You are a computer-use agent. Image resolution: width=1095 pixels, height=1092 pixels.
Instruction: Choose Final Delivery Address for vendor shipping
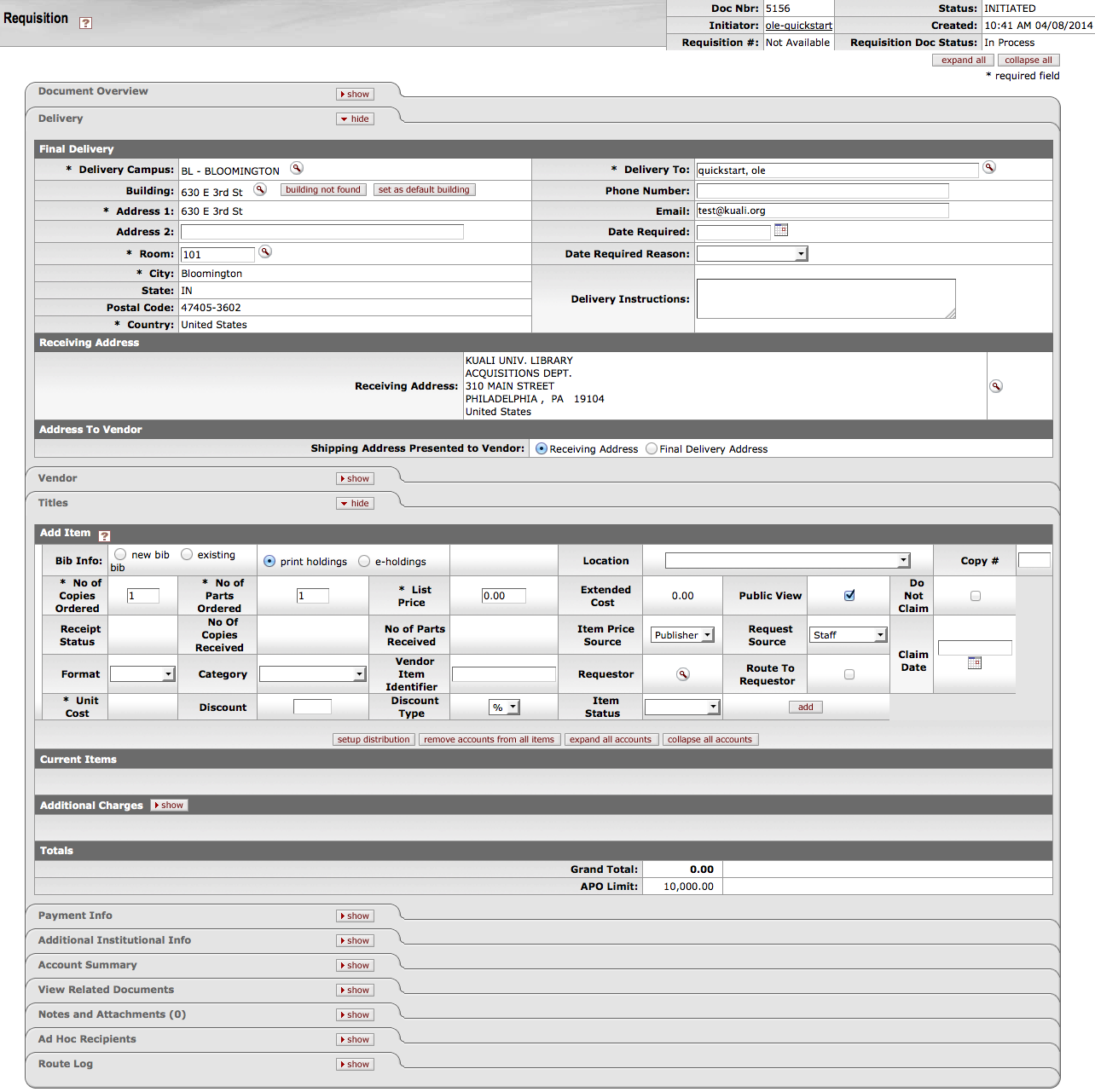[x=652, y=448]
